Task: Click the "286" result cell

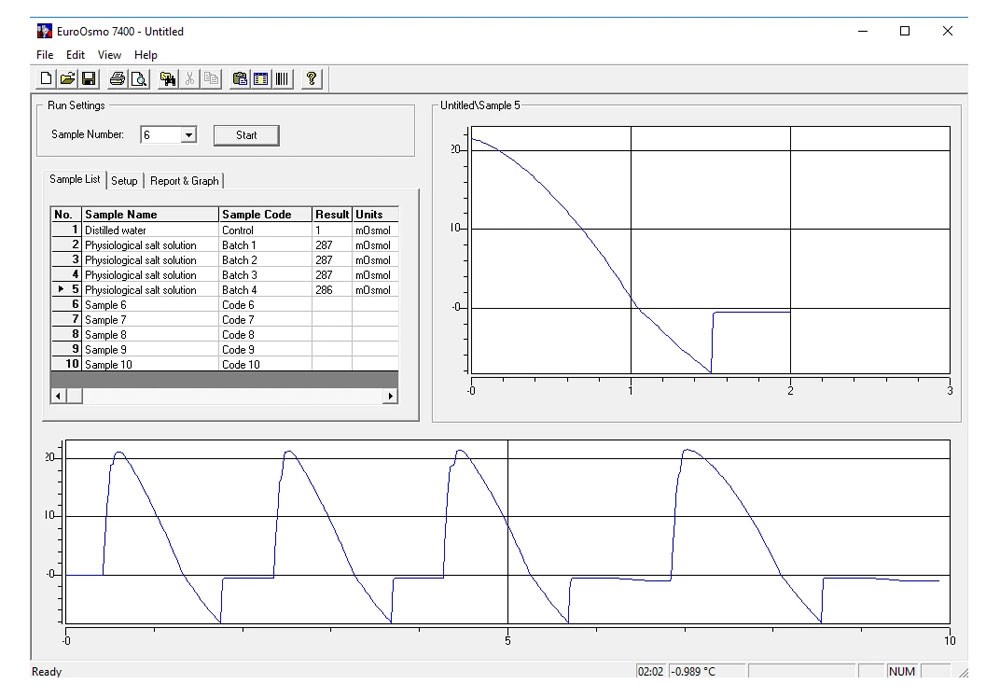Action: click(x=332, y=290)
